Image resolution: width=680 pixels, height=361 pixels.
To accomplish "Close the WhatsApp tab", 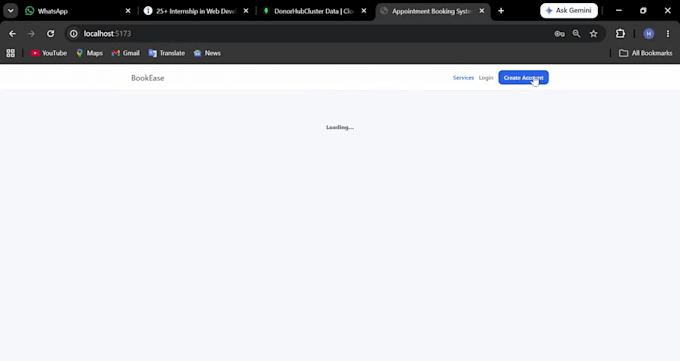I will [128, 11].
